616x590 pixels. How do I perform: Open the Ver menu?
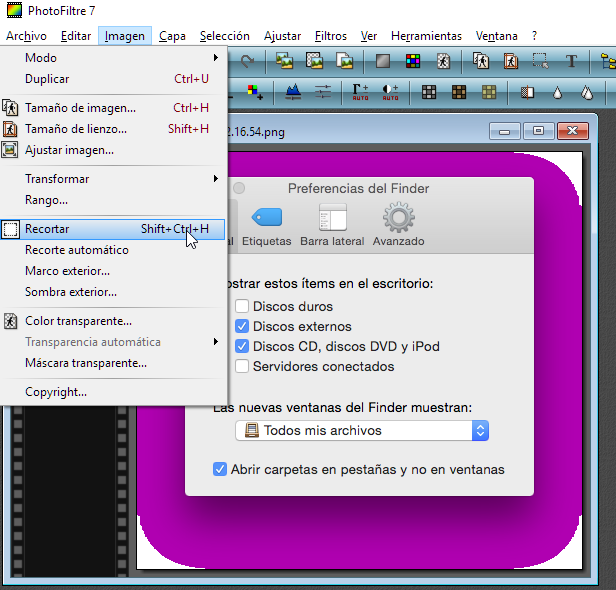click(x=368, y=36)
